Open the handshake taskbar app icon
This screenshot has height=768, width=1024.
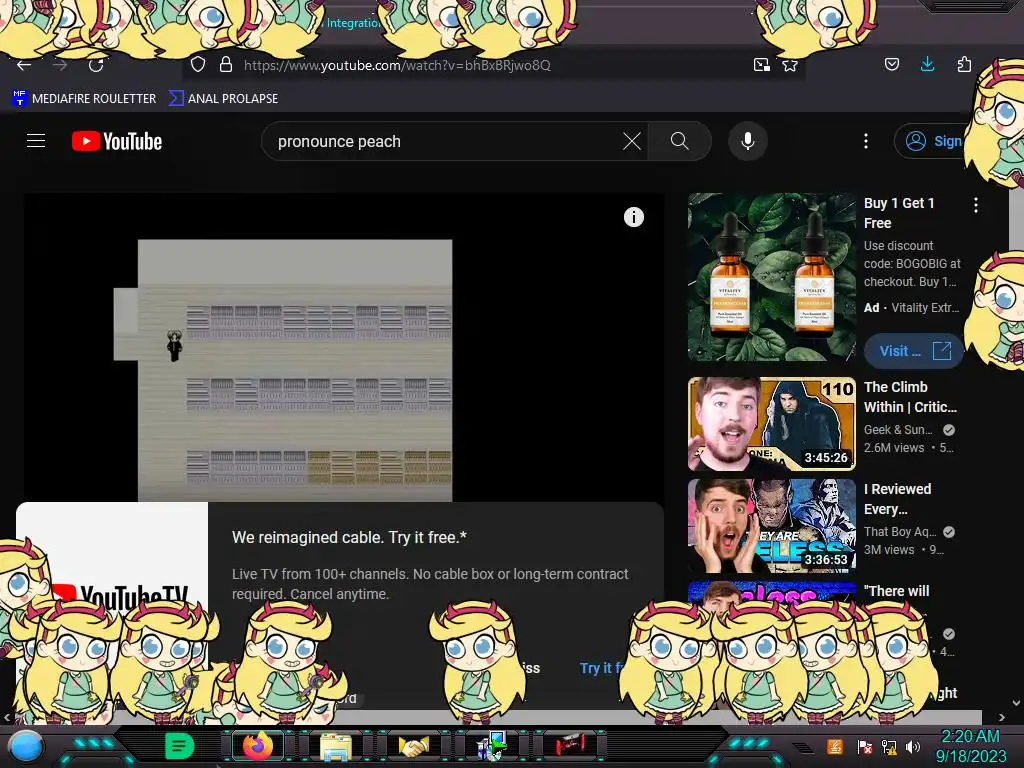click(x=415, y=746)
